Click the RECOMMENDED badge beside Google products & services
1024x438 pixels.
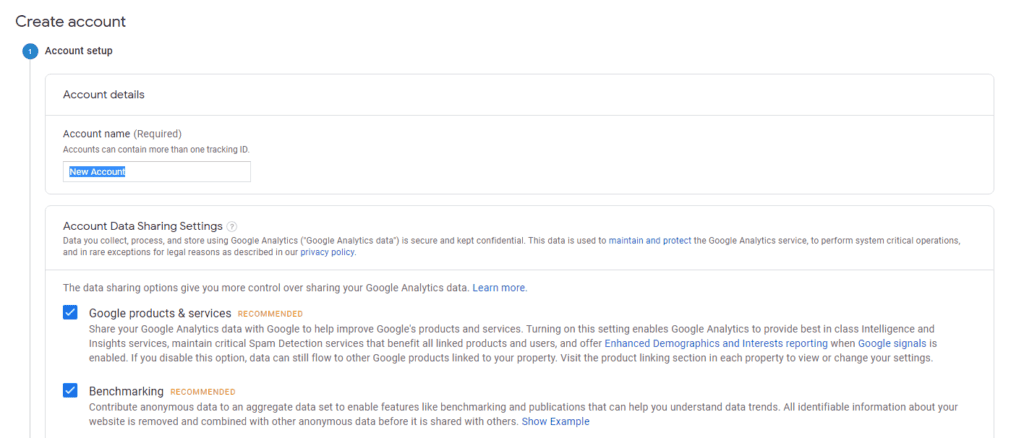270,314
